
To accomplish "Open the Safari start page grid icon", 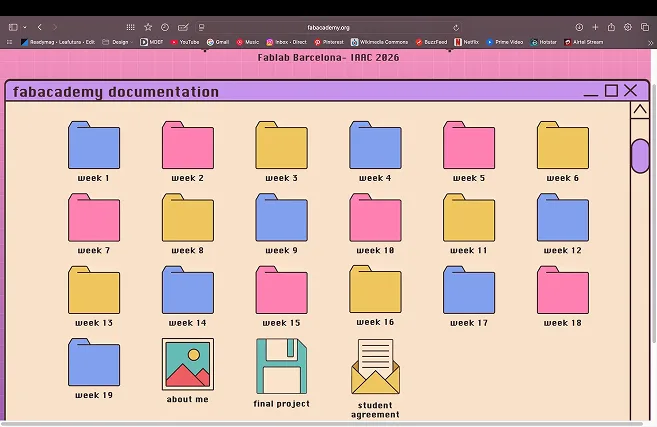I will (130, 27).
